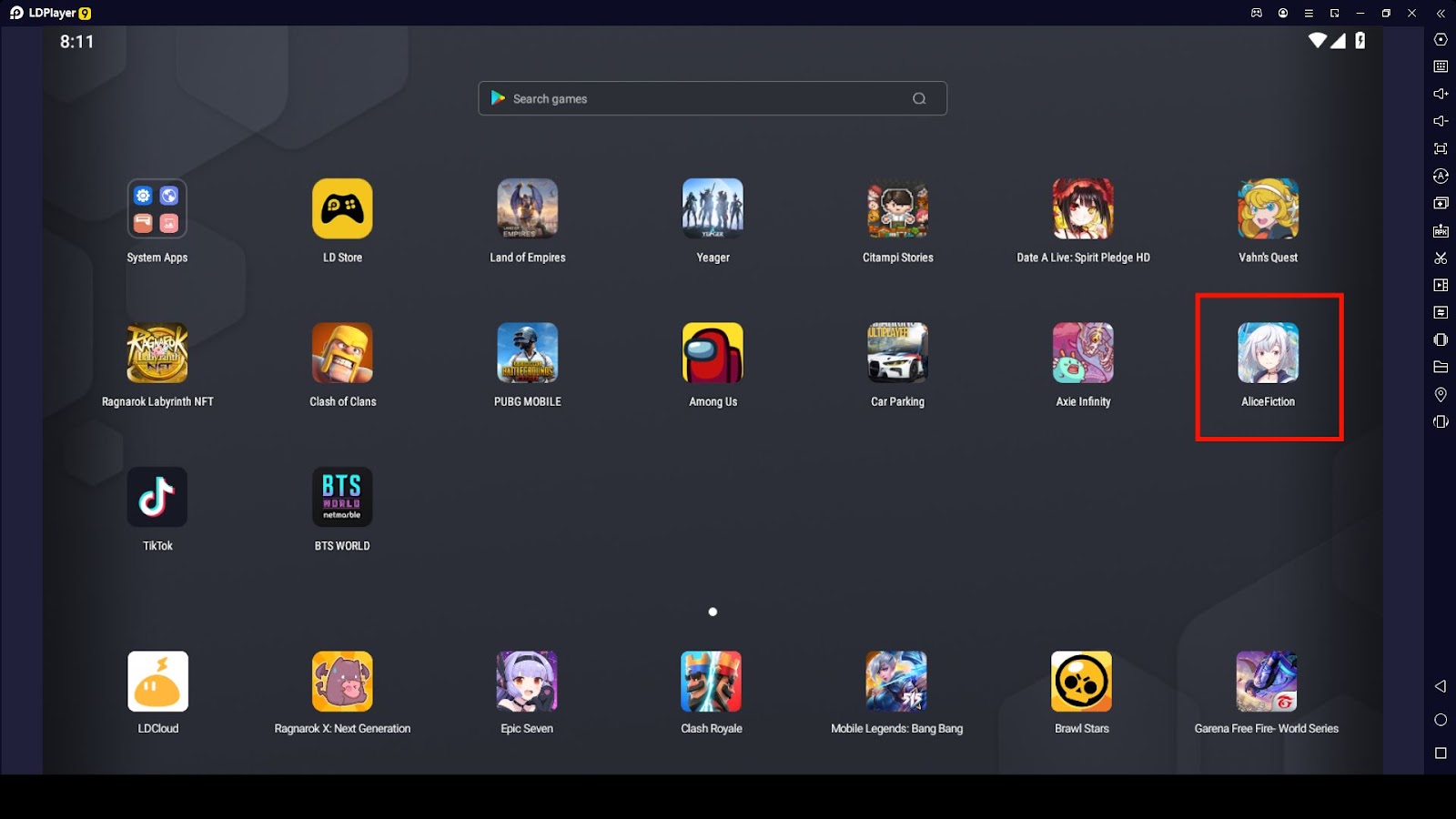Image resolution: width=1456 pixels, height=819 pixels.
Task: Take a screenshot with scissors icon
Action: pyautogui.click(x=1441, y=258)
